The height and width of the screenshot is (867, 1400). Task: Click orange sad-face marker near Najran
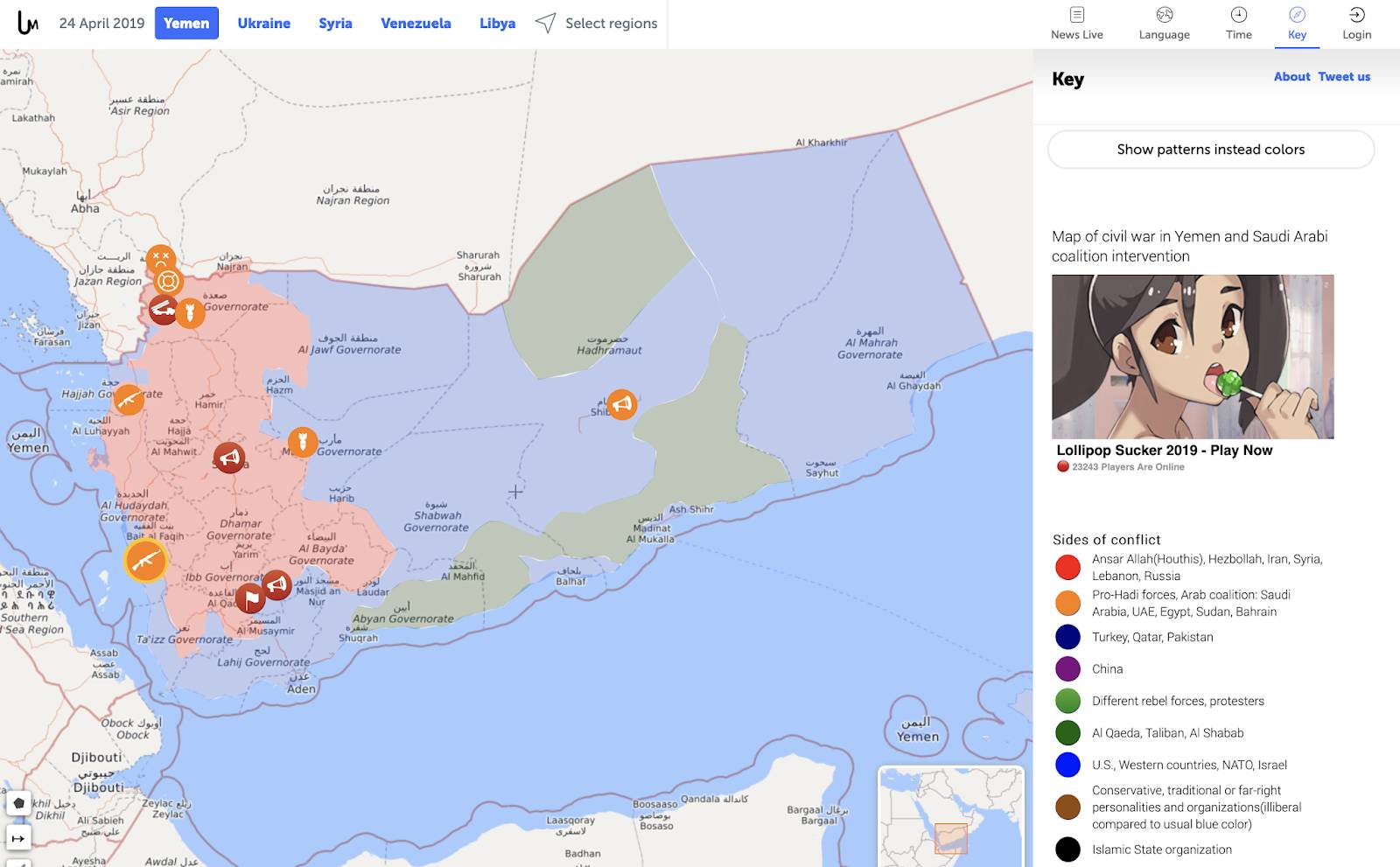click(x=161, y=259)
